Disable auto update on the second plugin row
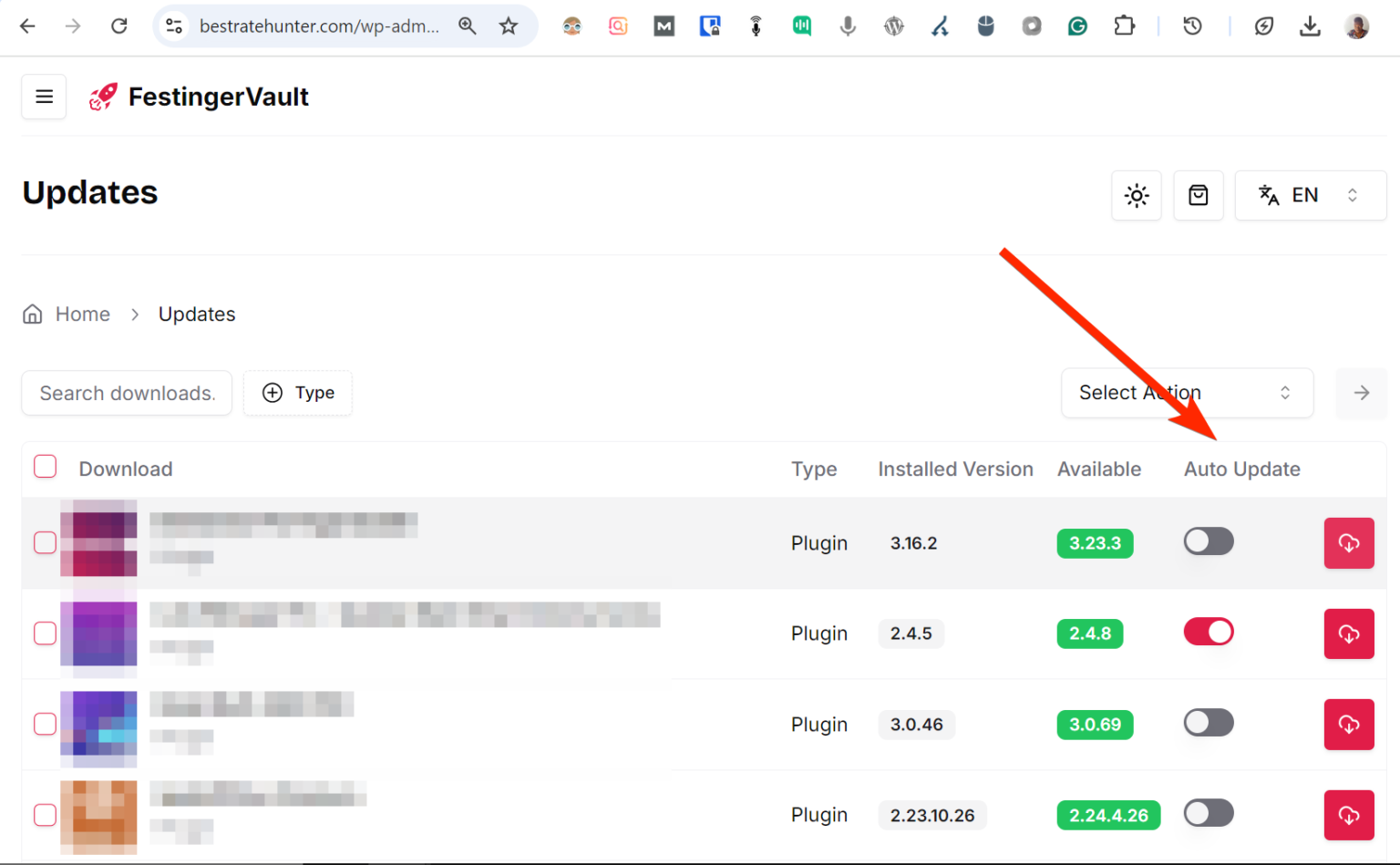 pyautogui.click(x=1209, y=632)
